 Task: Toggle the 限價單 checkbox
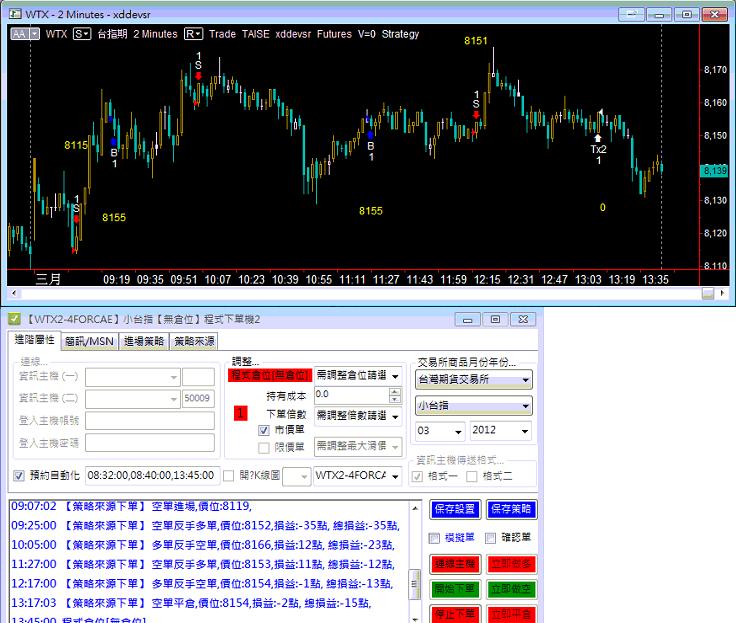pos(264,448)
